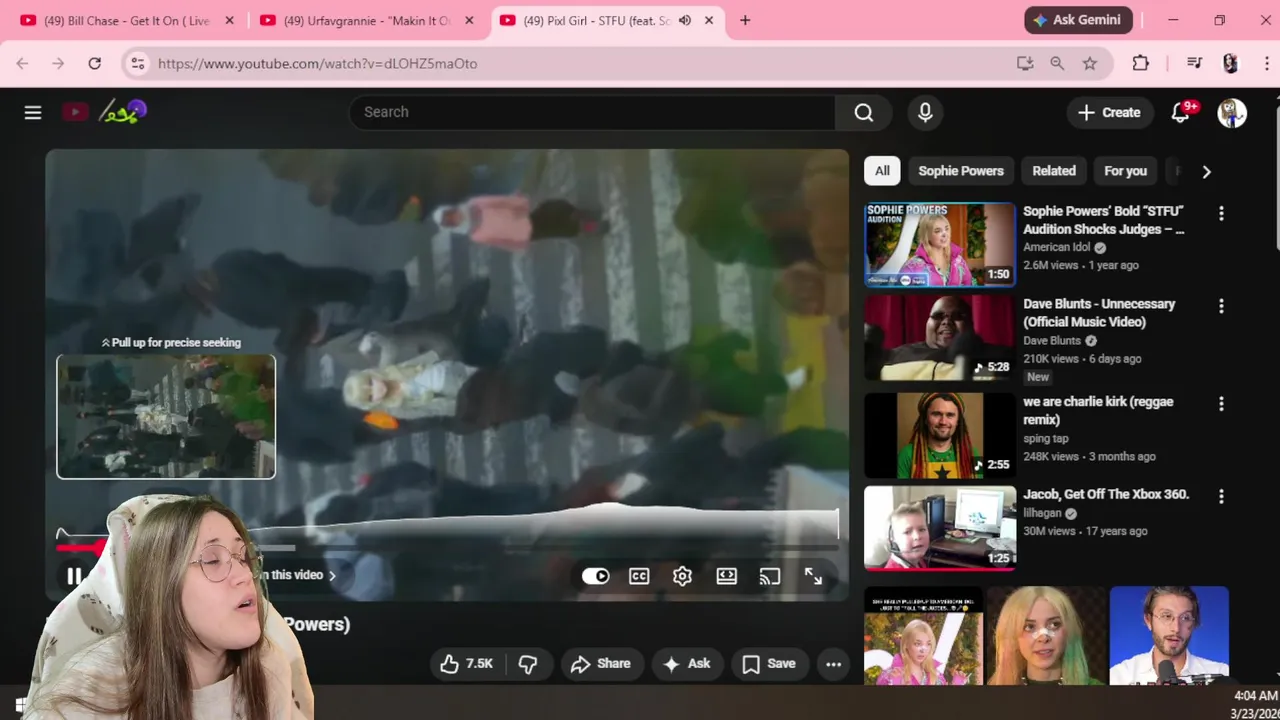Viewport: 1280px width, 720px height.
Task: Save video to a playlist
Action: coord(769,664)
